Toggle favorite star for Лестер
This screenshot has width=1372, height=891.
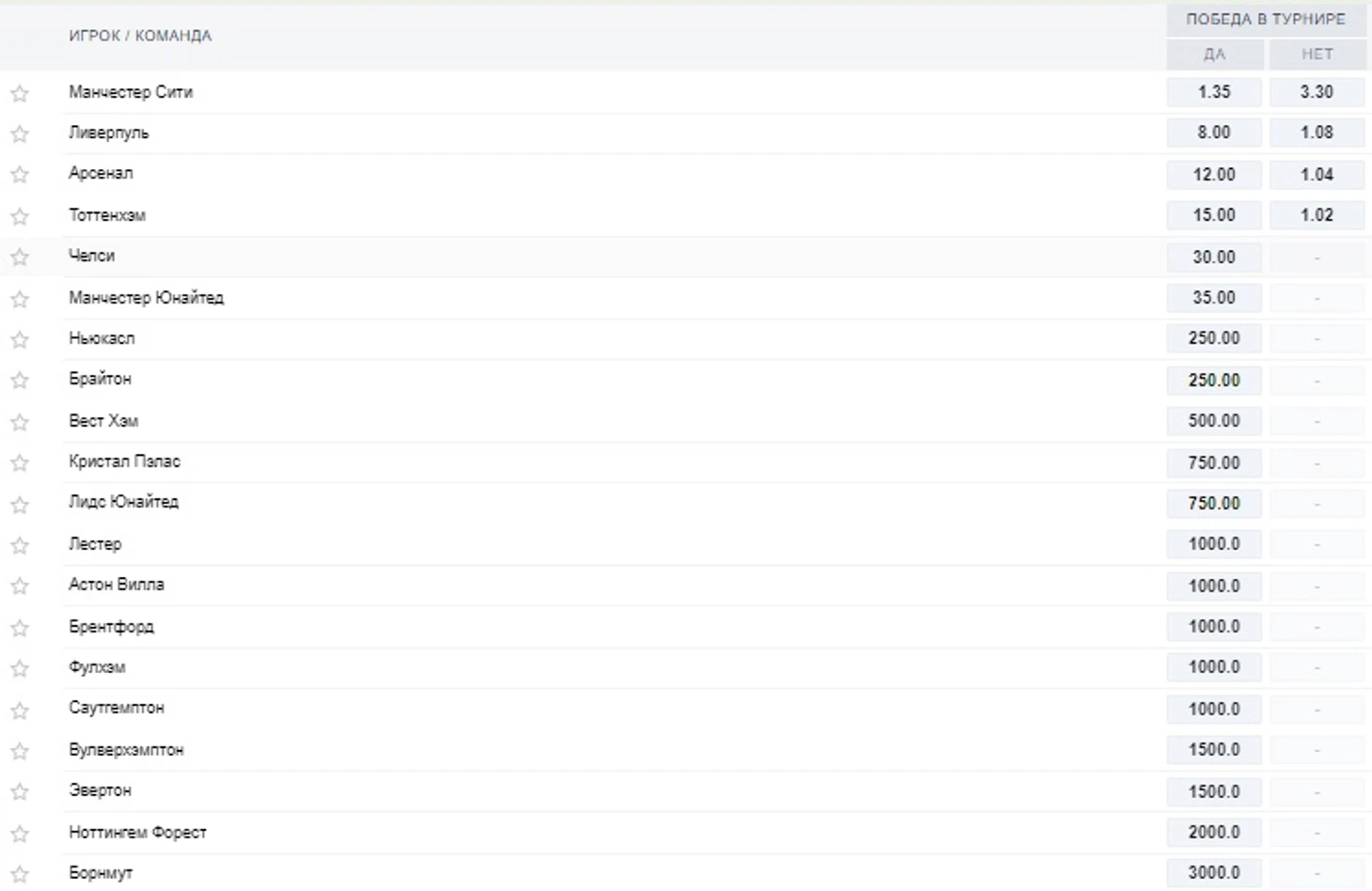(20, 545)
